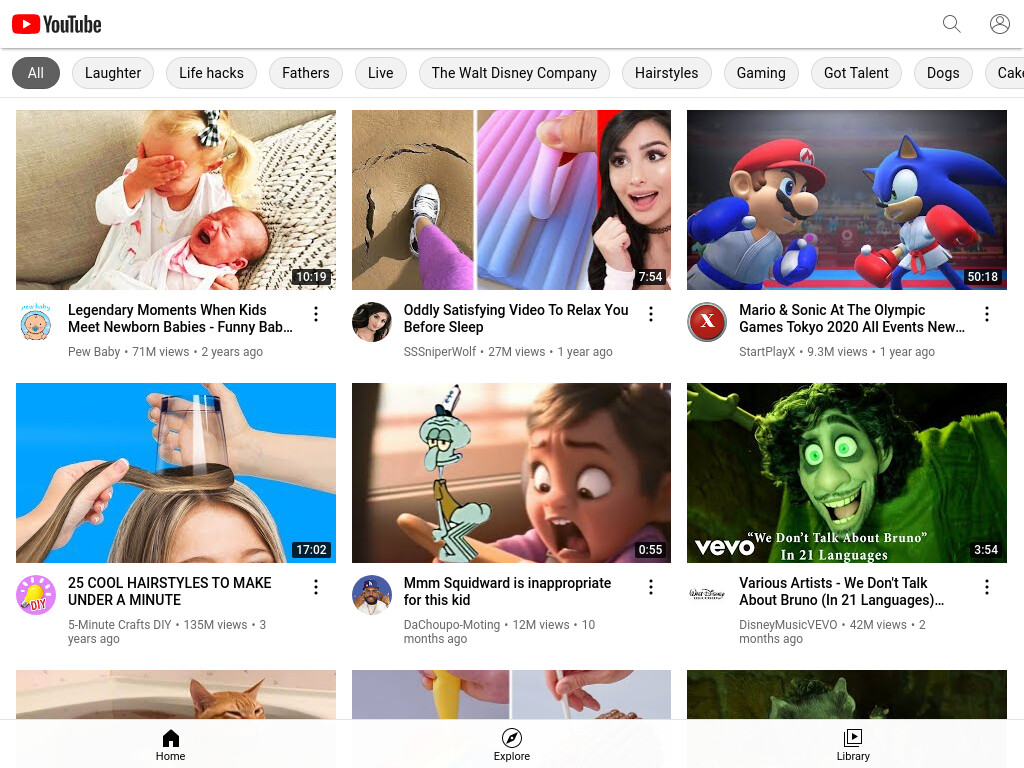Play the Mario and Sonic boxing thumbnail

[847, 200]
